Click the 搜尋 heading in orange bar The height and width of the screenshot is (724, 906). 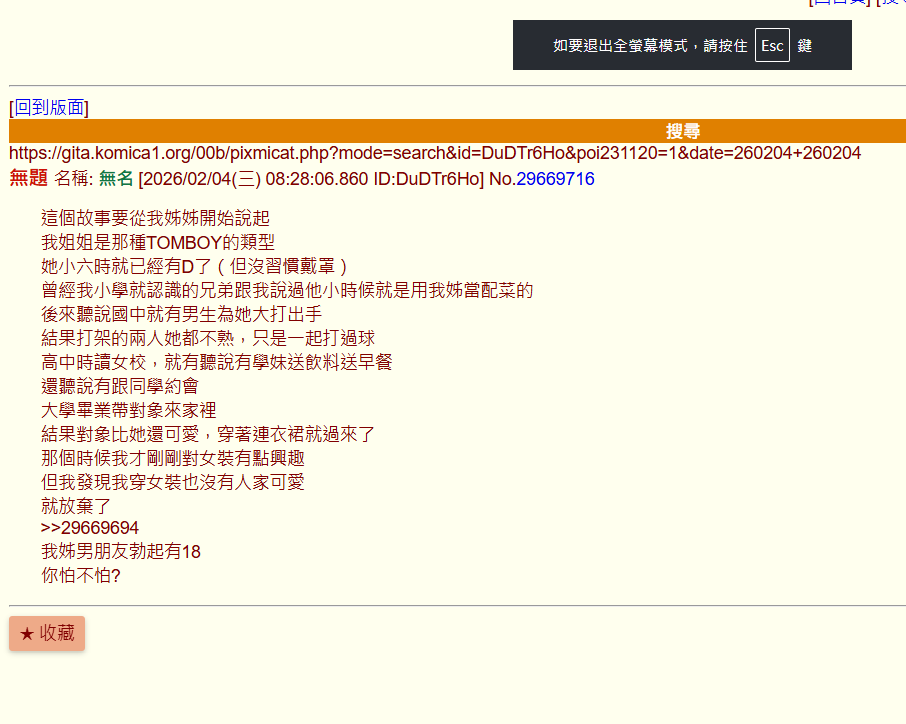coord(683,131)
